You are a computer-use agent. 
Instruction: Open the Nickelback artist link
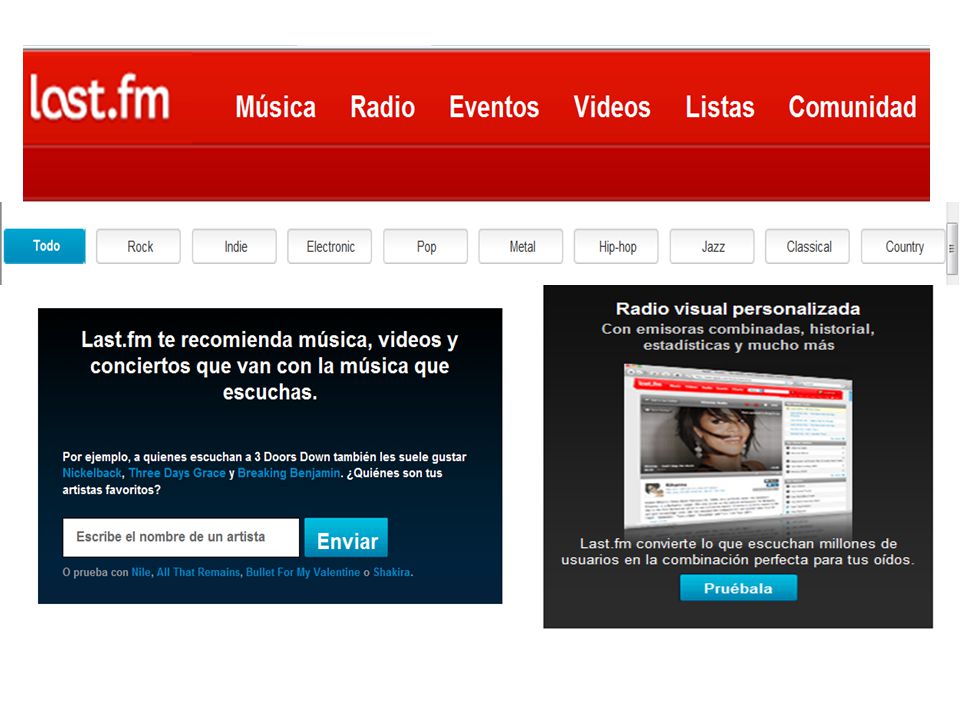(92, 473)
